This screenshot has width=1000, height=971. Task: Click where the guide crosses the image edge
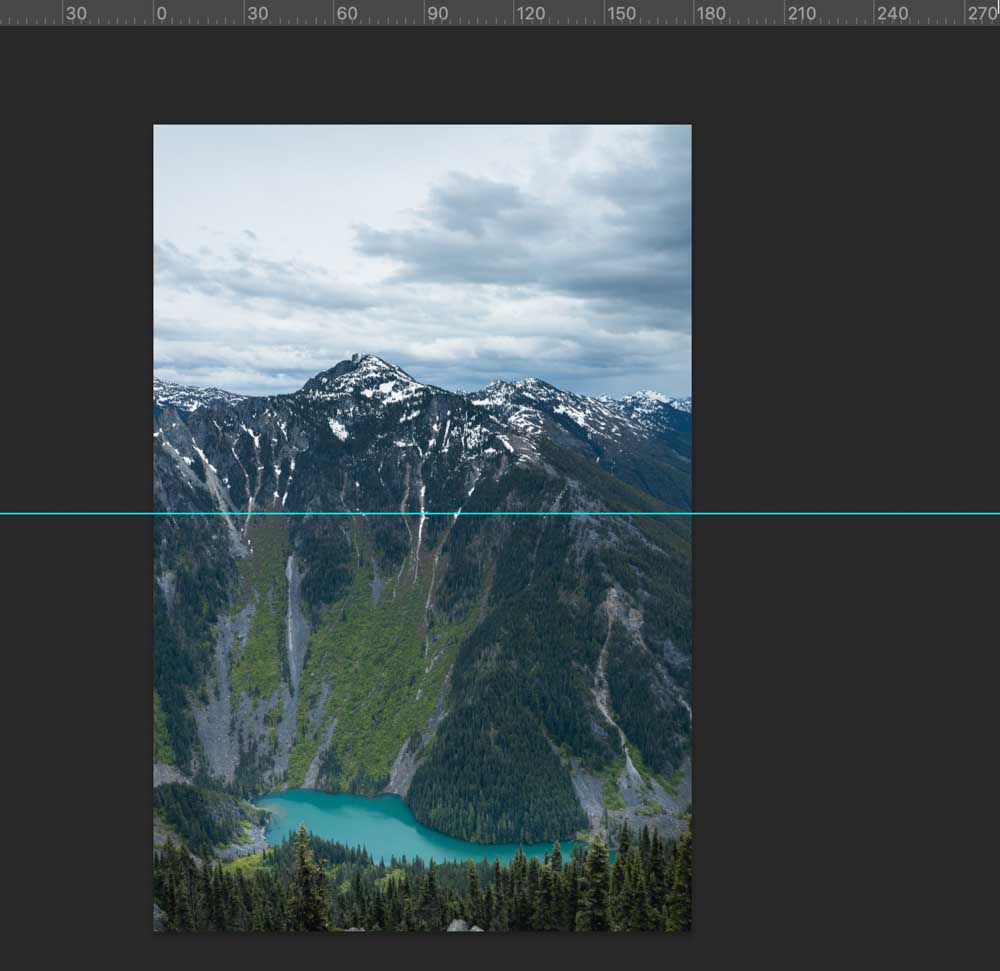(153, 511)
